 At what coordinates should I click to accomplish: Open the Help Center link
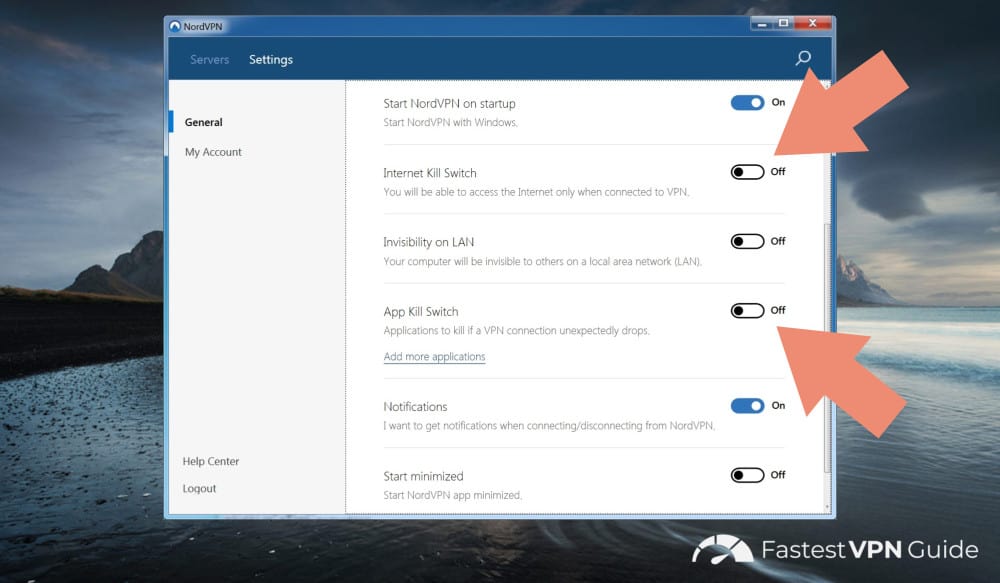210,461
